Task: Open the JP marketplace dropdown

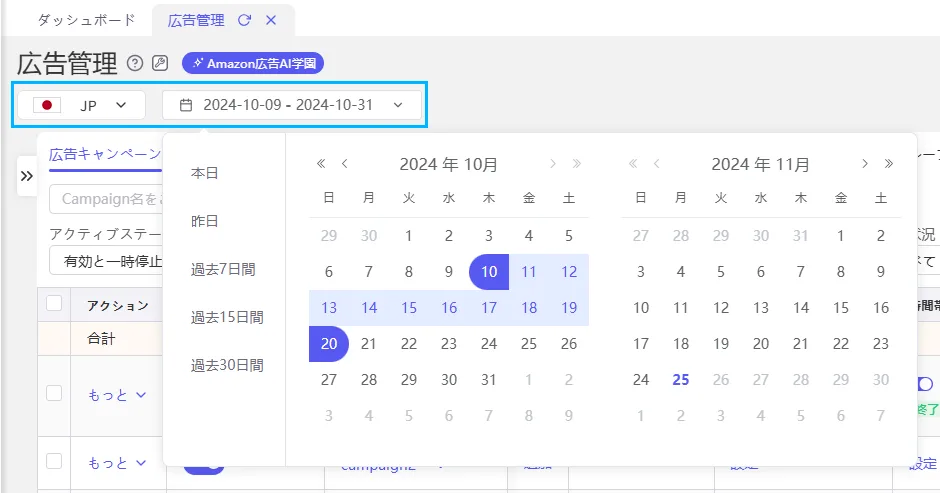Action: click(82, 106)
